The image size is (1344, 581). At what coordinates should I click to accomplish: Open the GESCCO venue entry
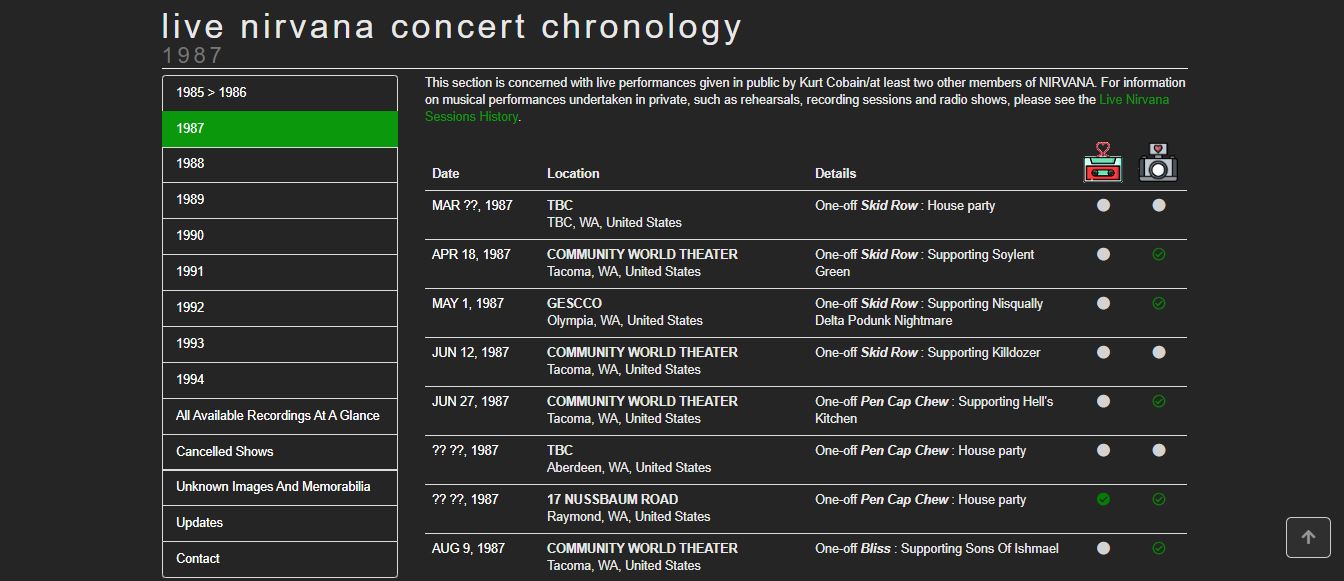pos(574,303)
